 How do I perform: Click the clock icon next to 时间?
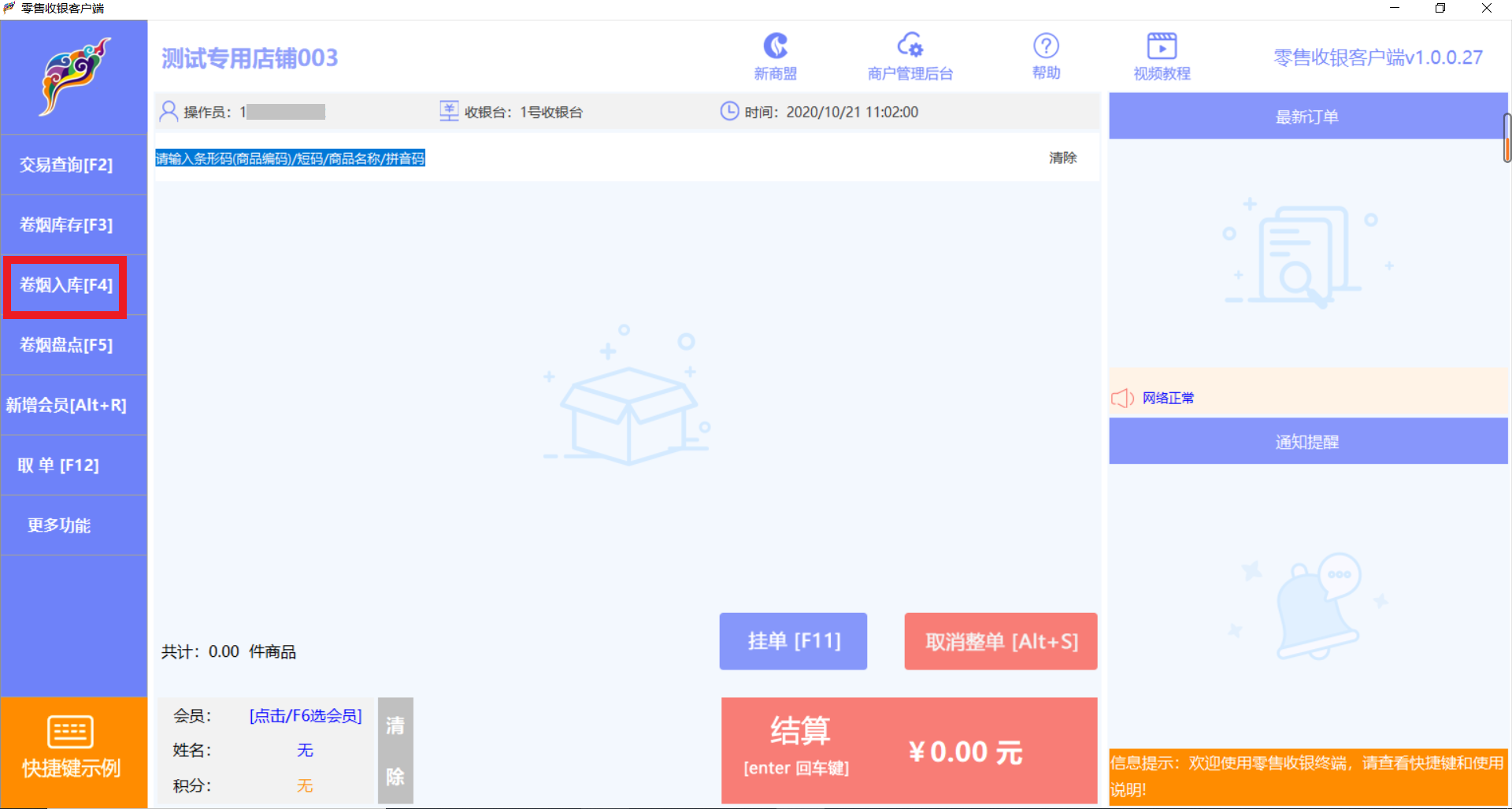(x=729, y=111)
